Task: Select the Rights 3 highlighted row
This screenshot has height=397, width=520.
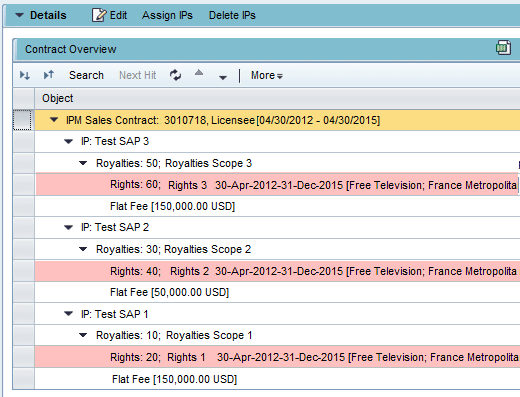Action: click(x=277, y=184)
